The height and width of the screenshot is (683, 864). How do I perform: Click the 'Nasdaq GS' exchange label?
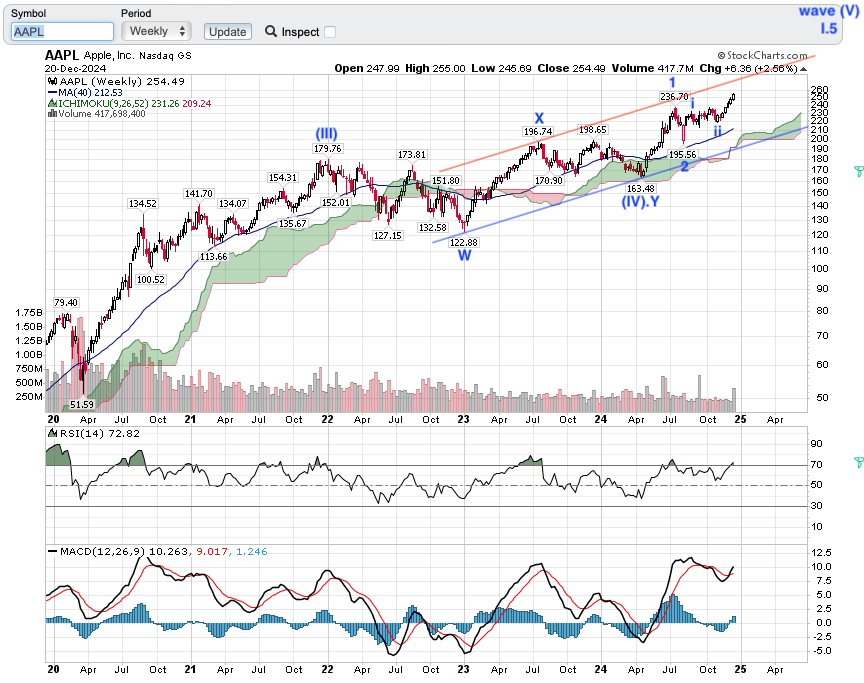[165, 56]
